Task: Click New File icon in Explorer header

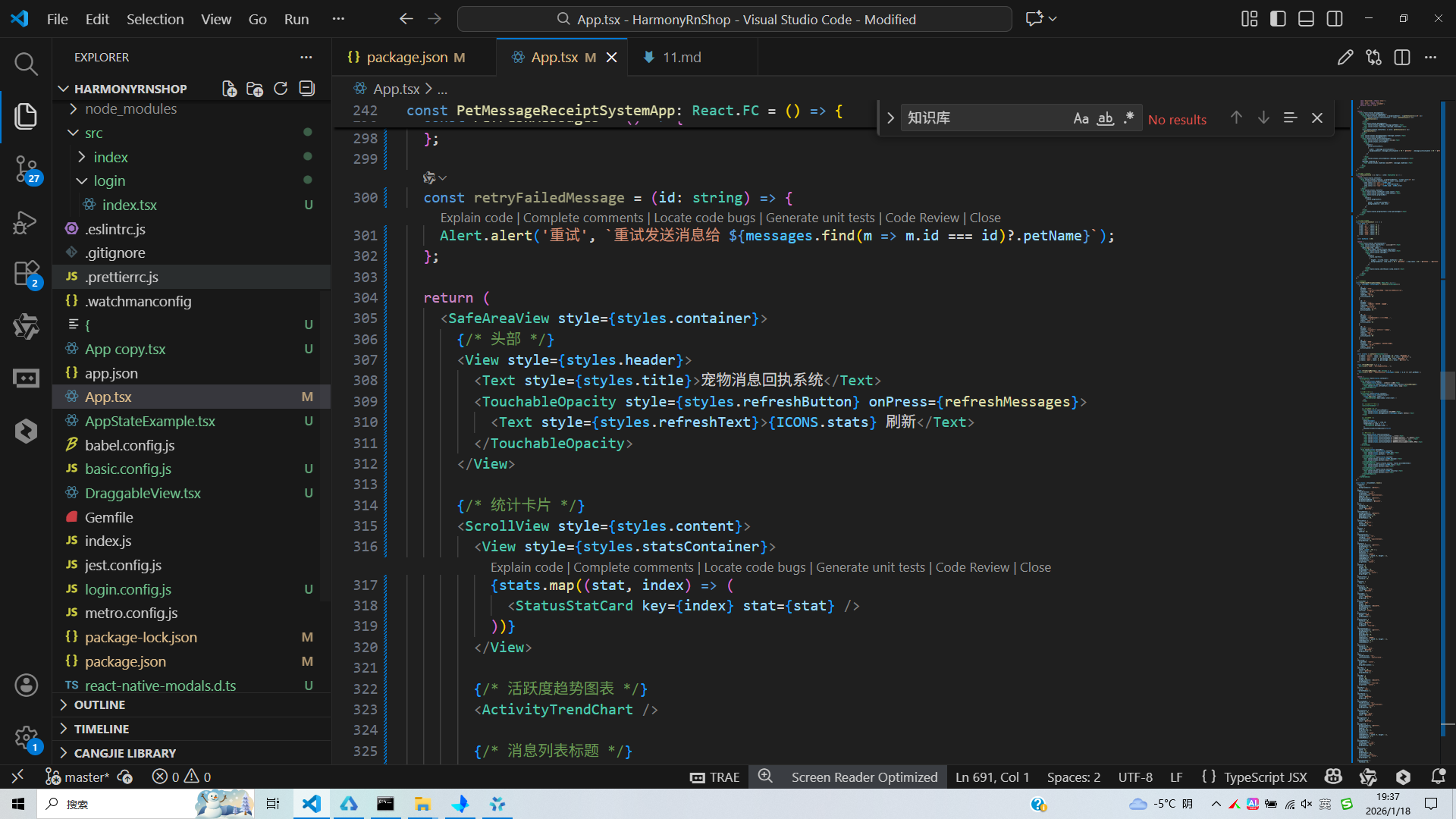Action: click(x=229, y=89)
